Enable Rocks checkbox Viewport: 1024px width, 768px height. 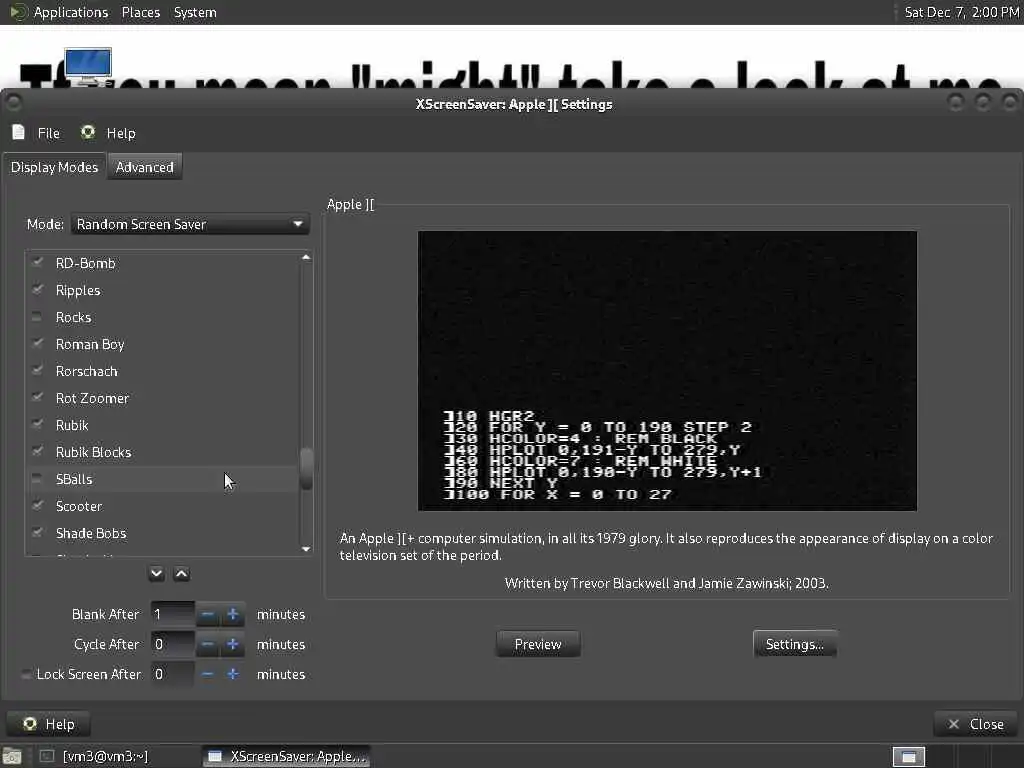click(x=37, y=317)
